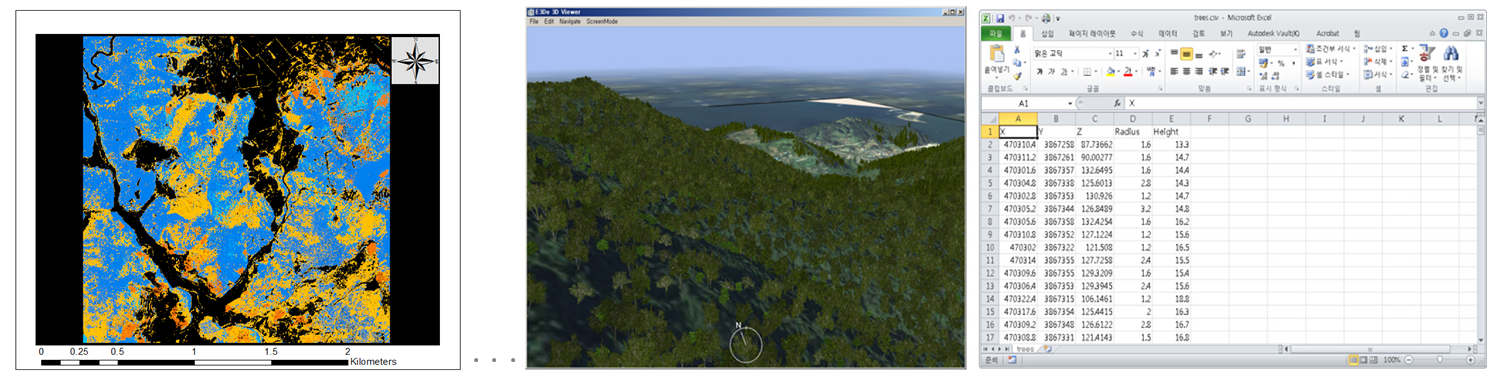Click the green File button in Excel
This screenshot has width=1491, height=387.
tap(995, 33)
